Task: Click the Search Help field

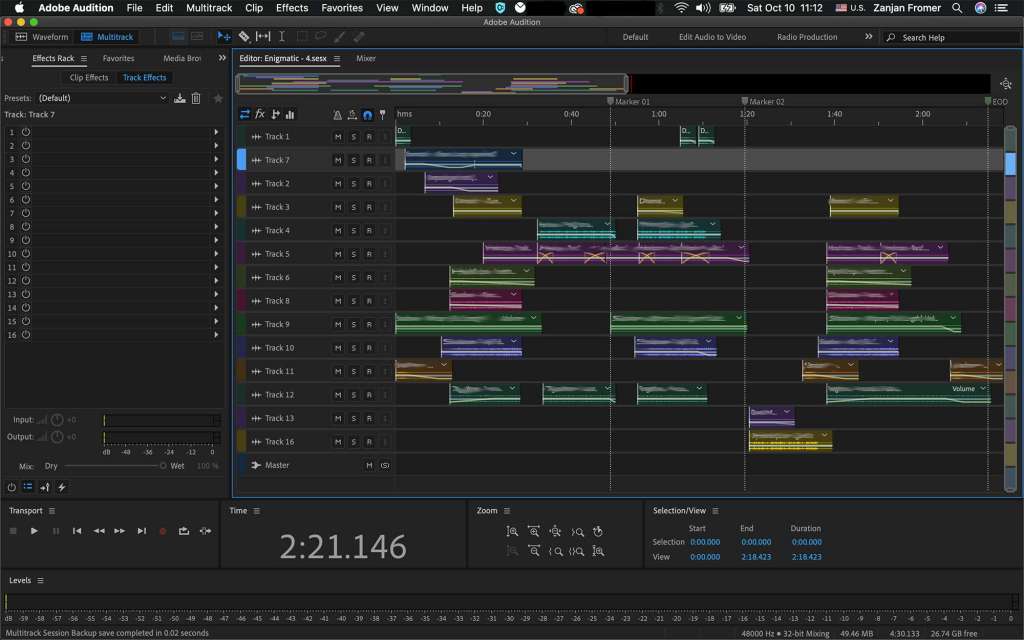Action: click(x=951, y=37)
